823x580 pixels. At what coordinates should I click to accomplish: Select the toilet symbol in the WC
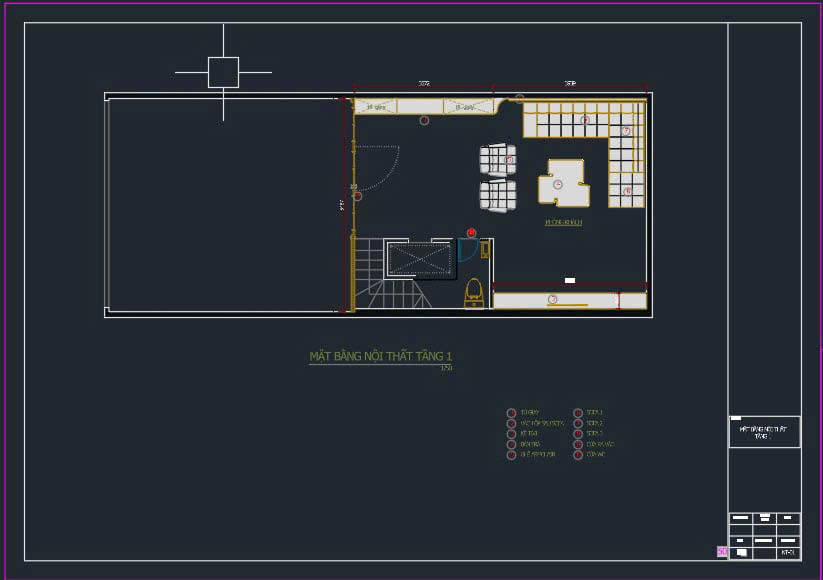pyautogui.click(x=473, y=293)
